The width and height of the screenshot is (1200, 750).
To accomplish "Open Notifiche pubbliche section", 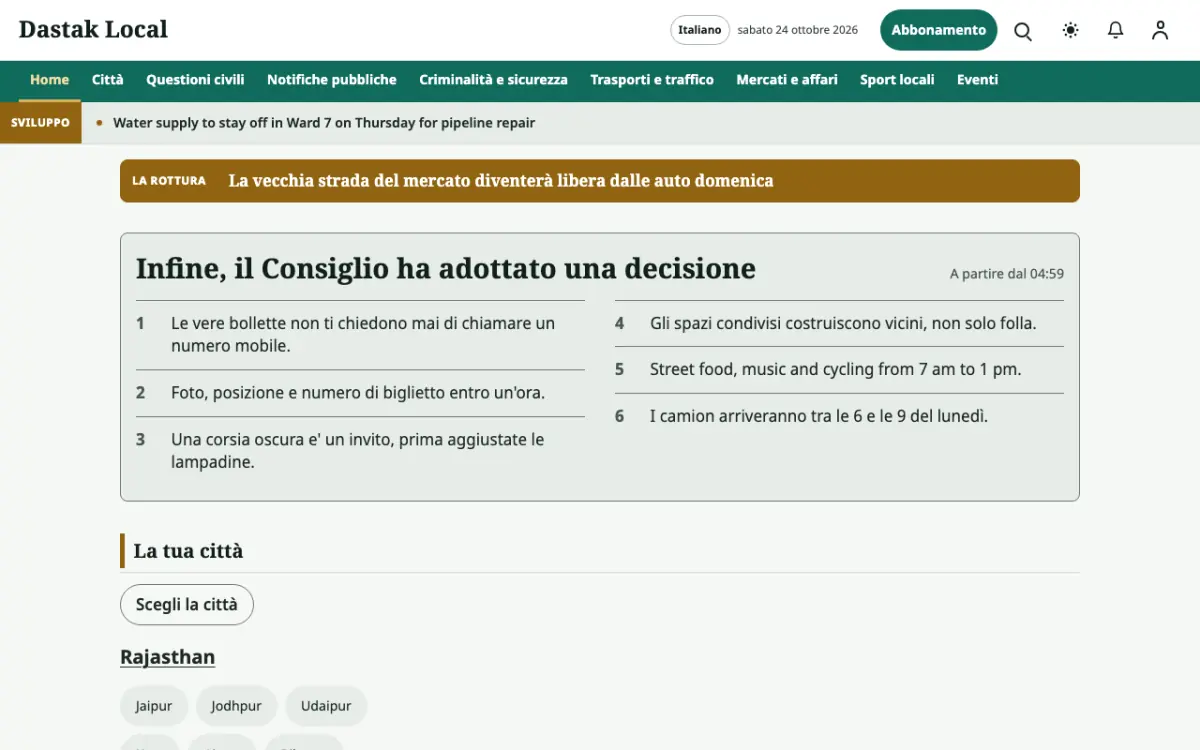I will 332,80.
